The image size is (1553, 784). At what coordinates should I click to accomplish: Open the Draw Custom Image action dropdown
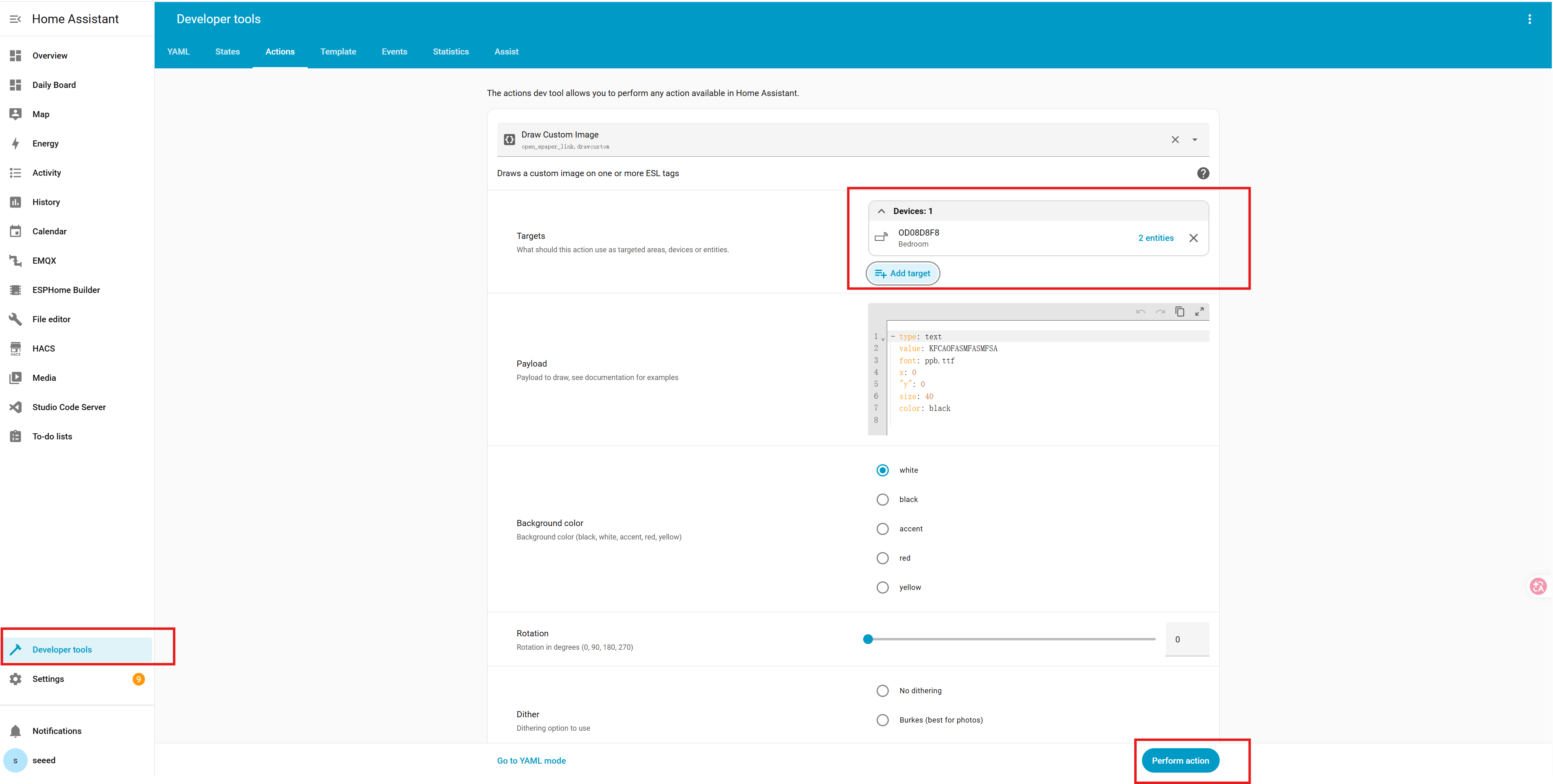(1194, 140)
